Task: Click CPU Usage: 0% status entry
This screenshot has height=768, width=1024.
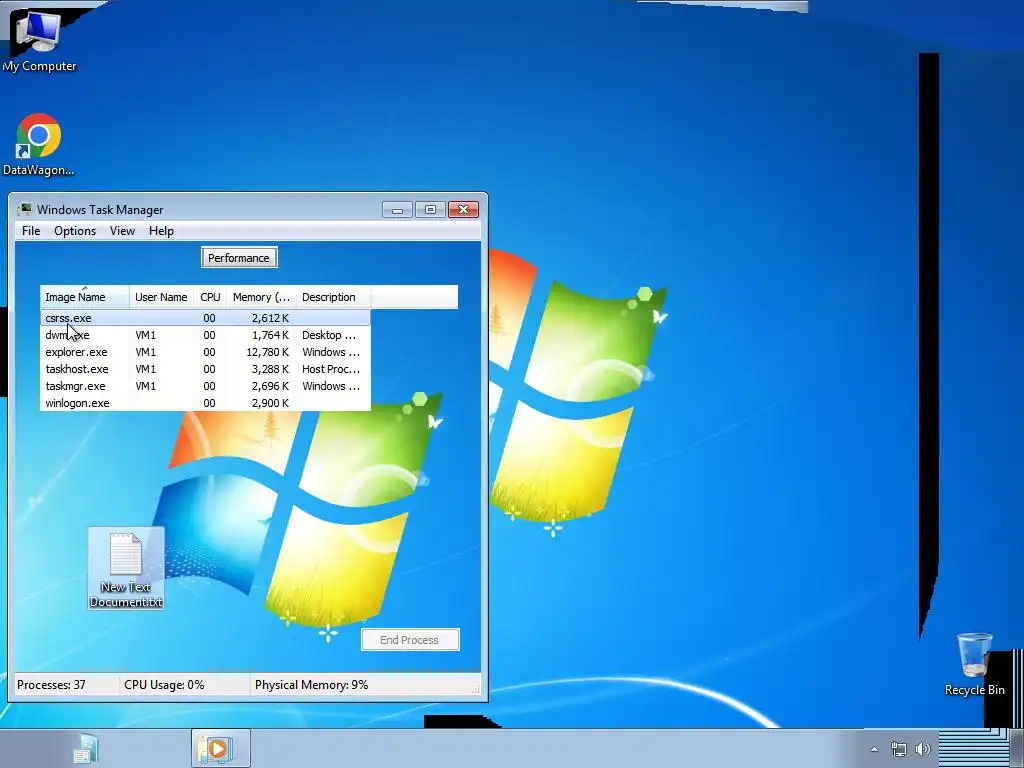Action: [x=164, y=684]
